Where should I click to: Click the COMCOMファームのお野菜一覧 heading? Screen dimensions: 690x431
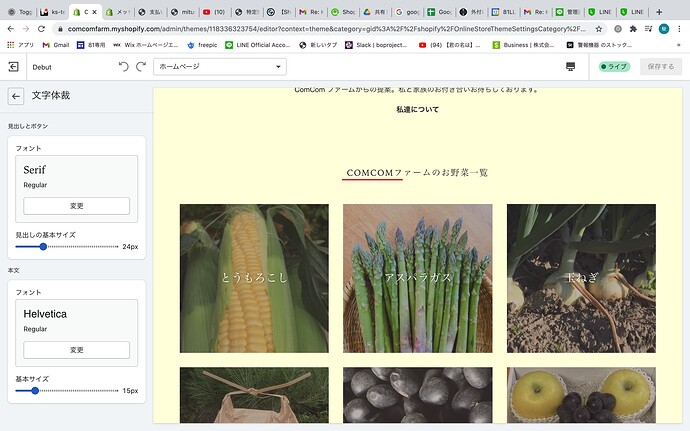(x=417, y=173)
